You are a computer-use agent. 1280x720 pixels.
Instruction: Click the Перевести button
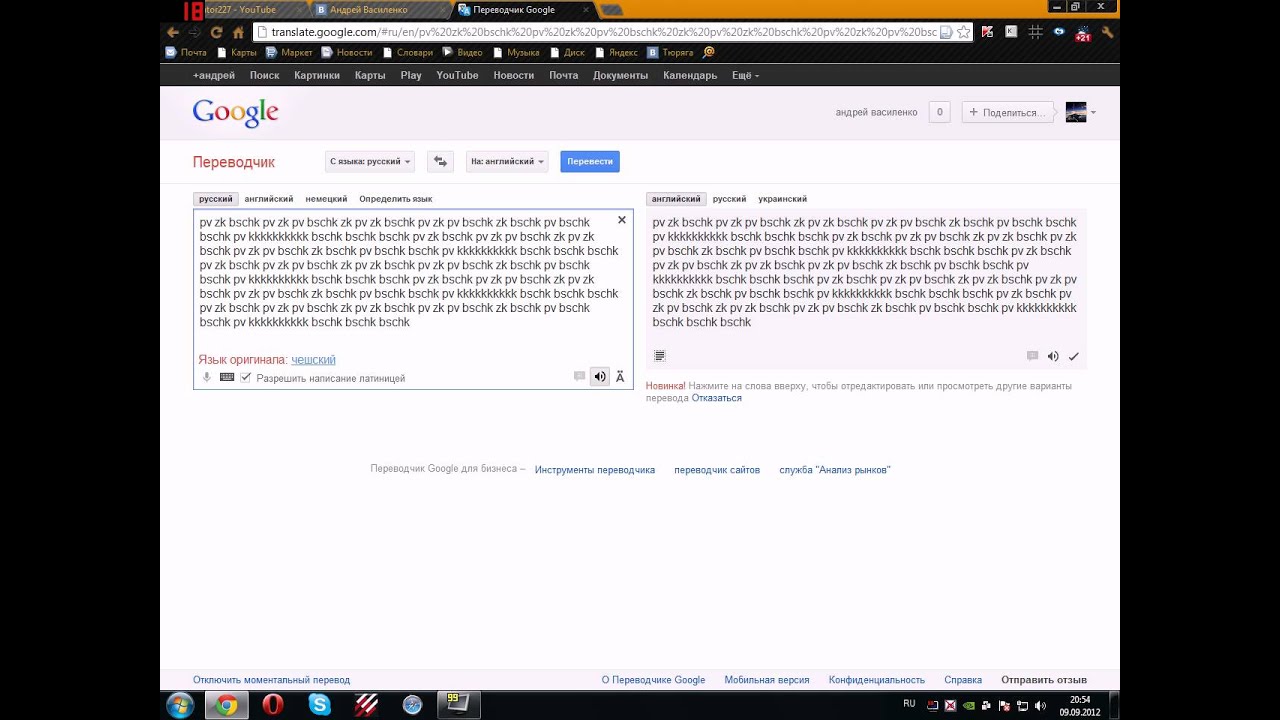click(590, 161)
